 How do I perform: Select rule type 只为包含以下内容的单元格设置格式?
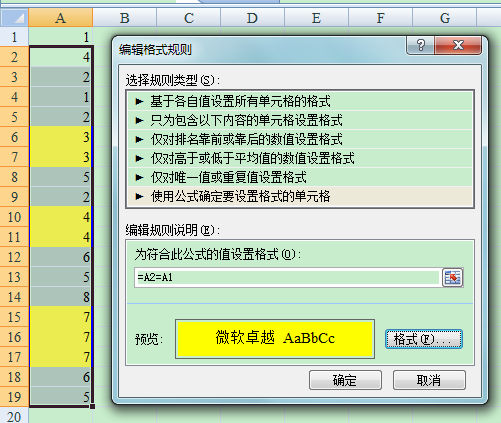click(x=300, y=120)
